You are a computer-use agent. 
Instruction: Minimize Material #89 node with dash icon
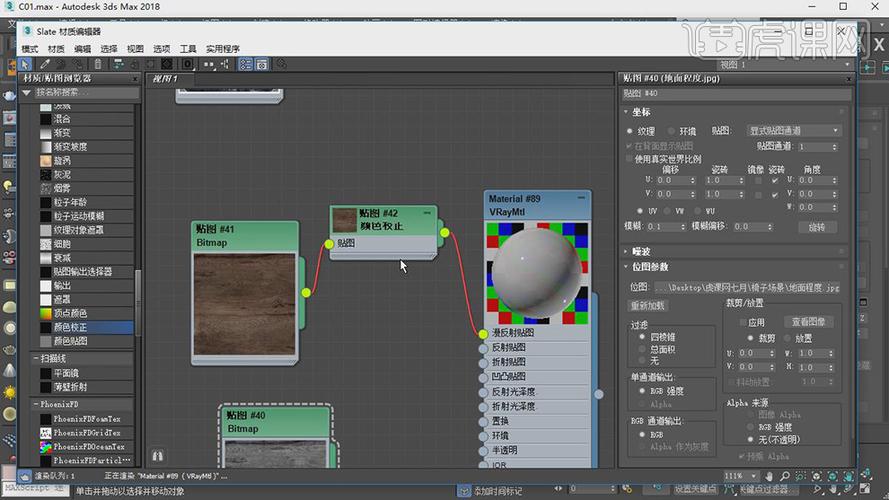click(x=581, y=198)
